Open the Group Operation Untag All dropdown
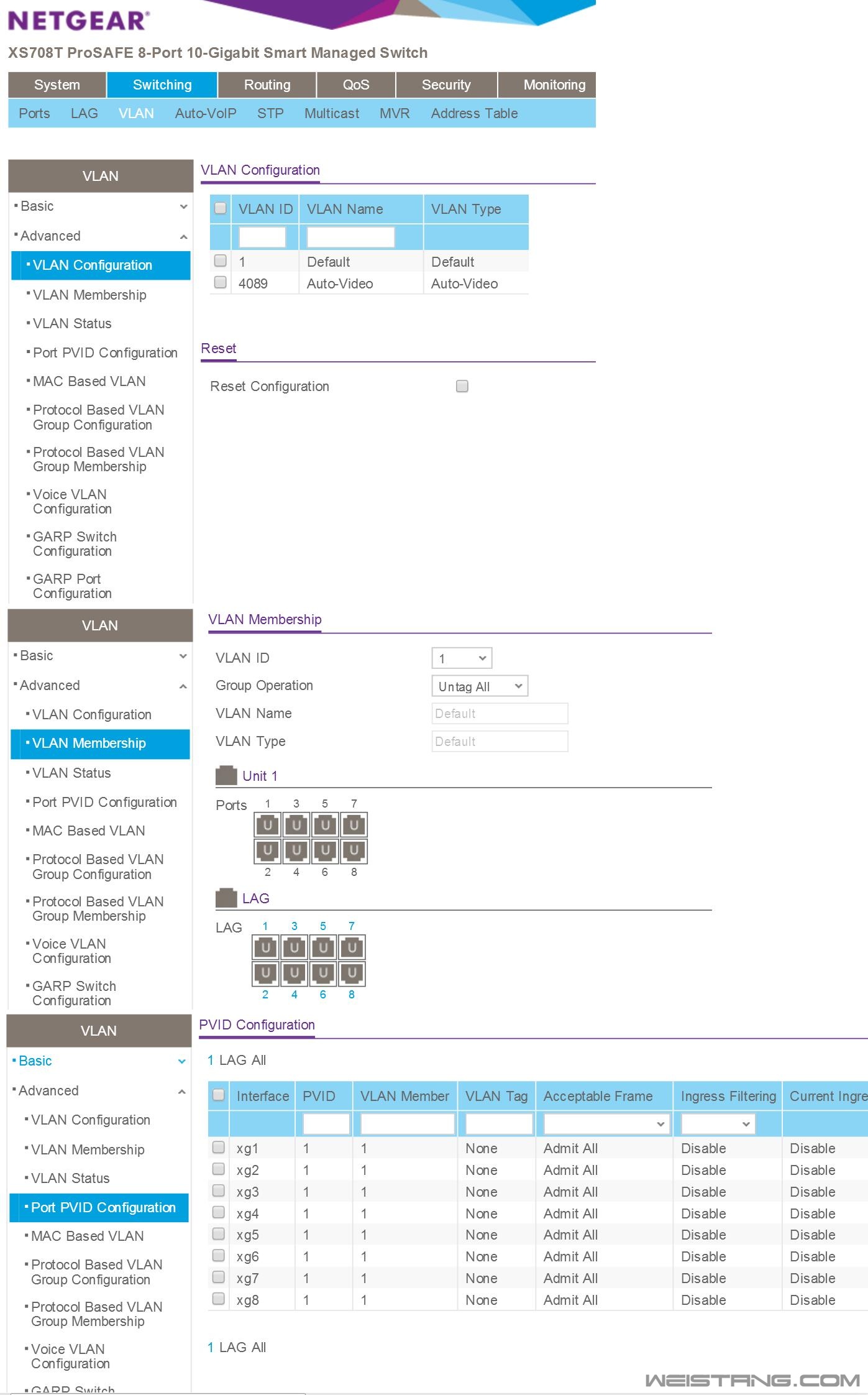This screenshot has height=1395, width=868. 480,686
